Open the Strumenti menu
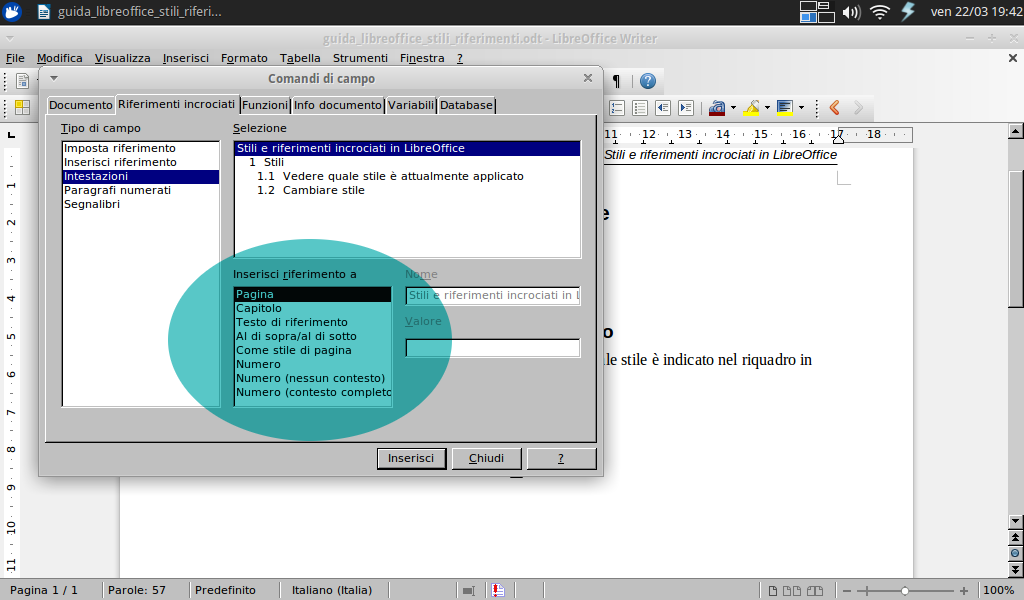1024x600 pixels. (360, 58)
